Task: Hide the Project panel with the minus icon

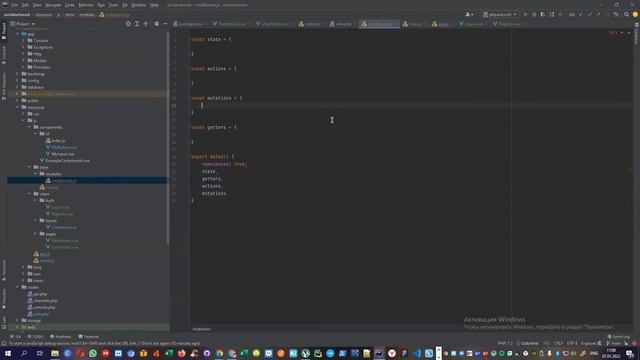Action: tap(165, 24)
